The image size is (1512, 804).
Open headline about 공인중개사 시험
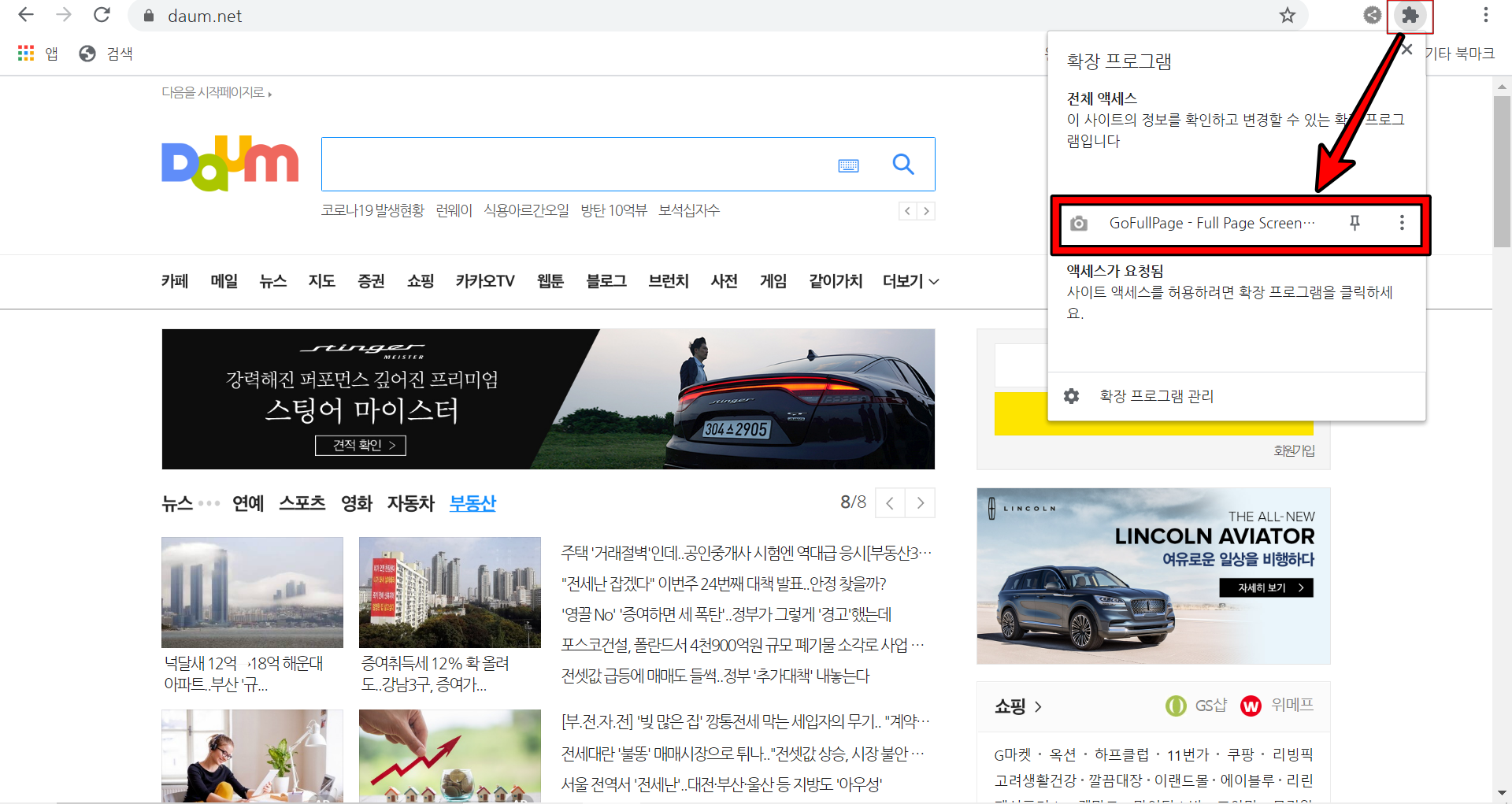[747, 553]
